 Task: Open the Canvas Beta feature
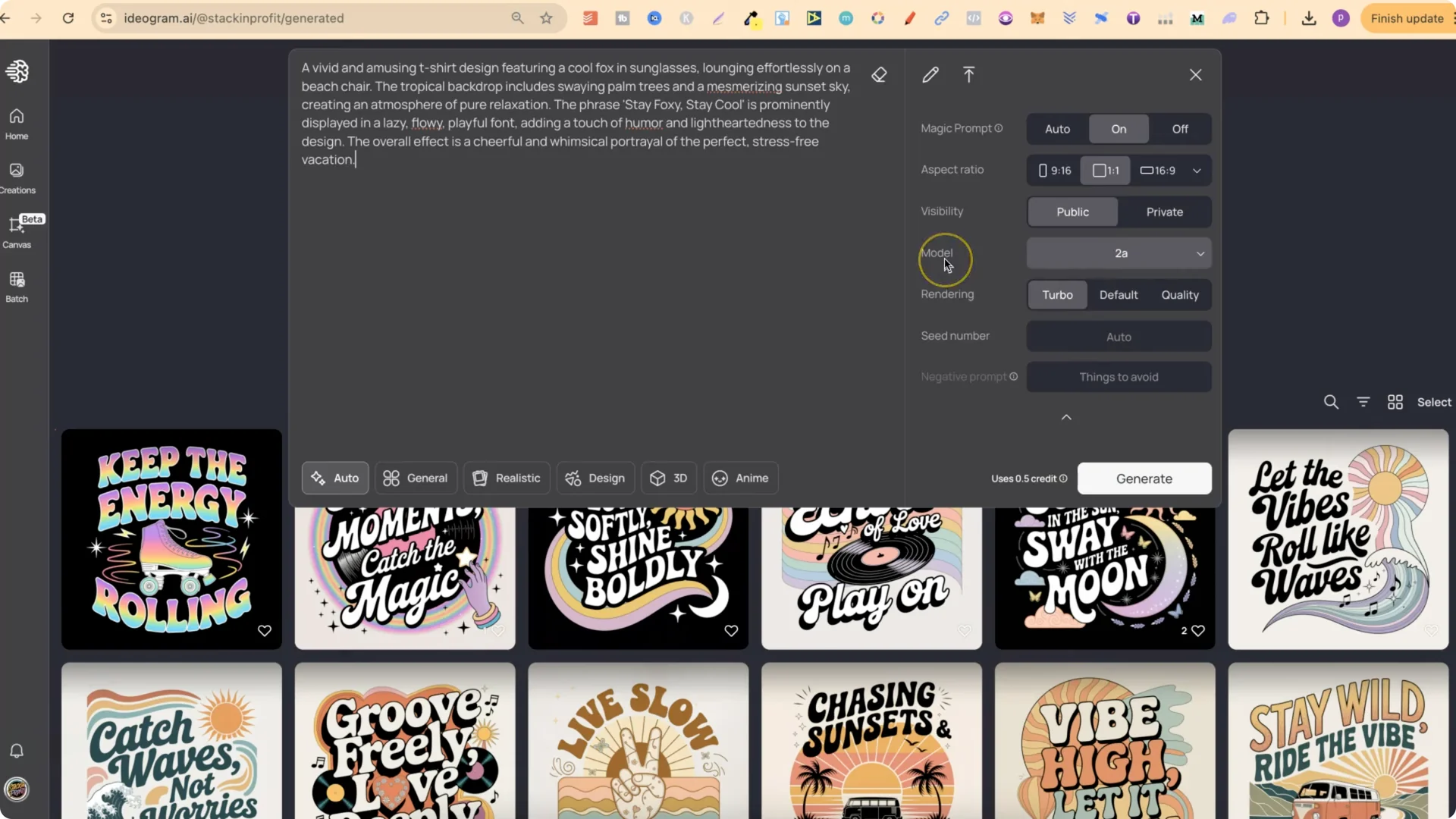coord(16,231)
